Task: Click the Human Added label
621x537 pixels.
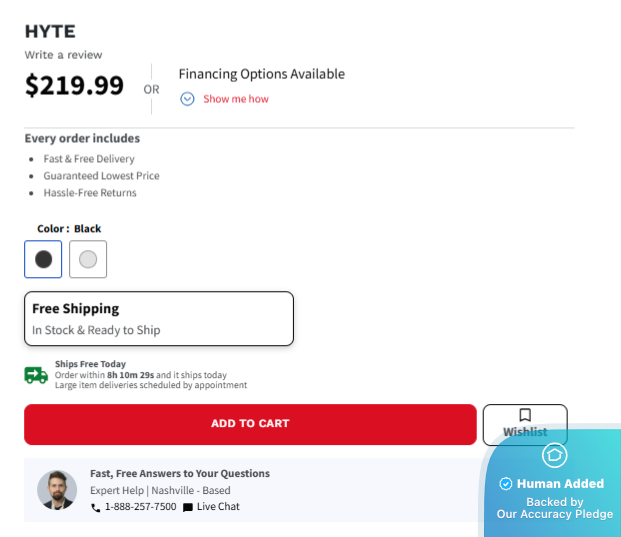Action: 560,484
